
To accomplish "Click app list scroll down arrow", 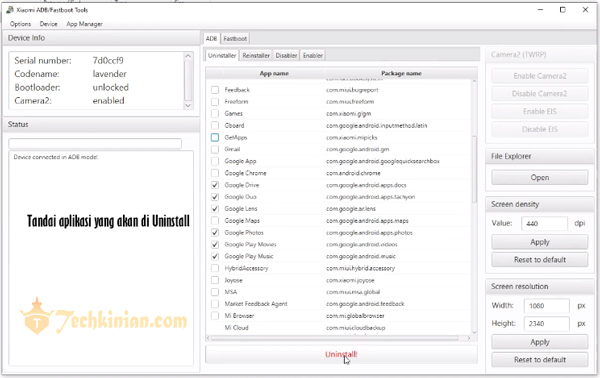I will click(x=474, y=332).
